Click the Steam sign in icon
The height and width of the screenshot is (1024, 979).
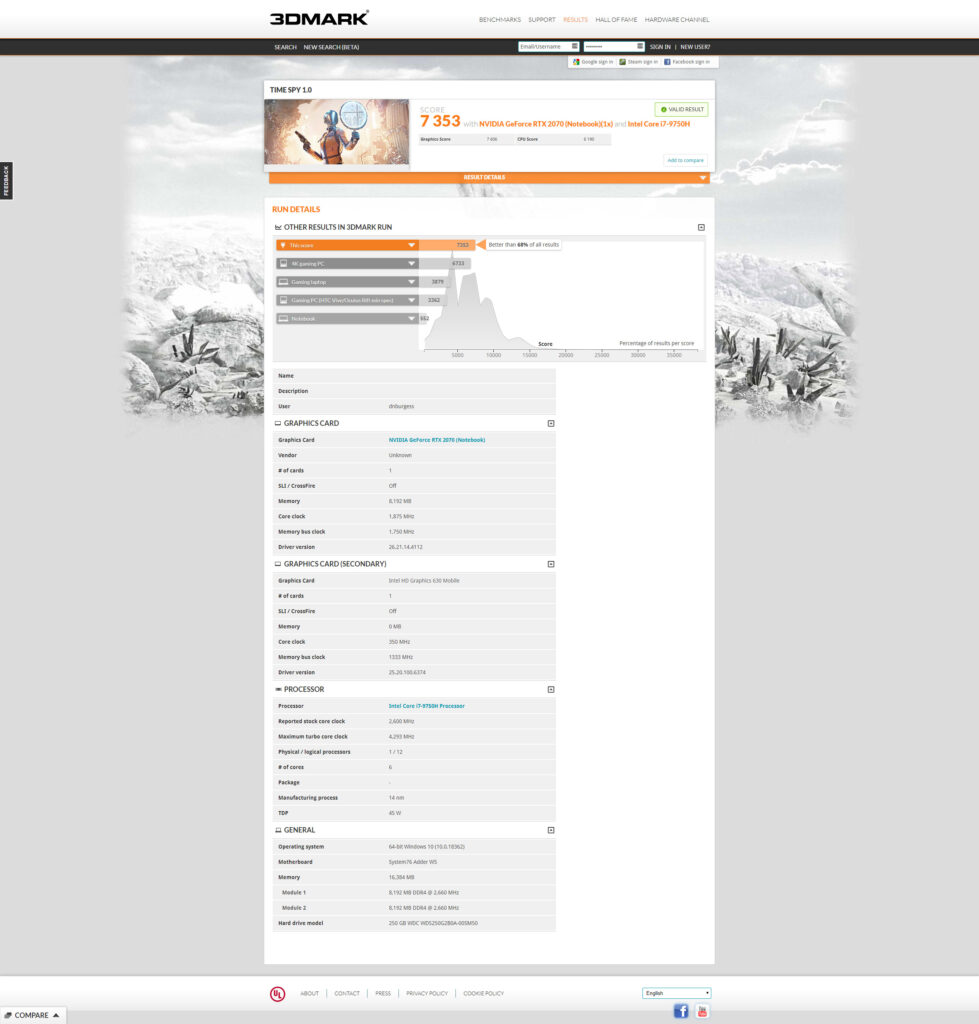622,62
